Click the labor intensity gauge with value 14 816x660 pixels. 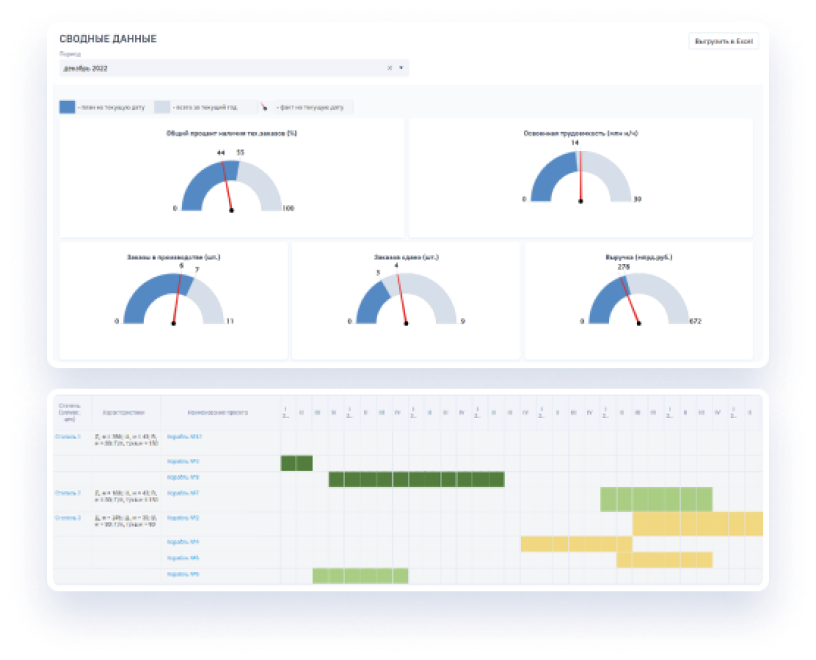pyautogui.click(x=580, y=176)
